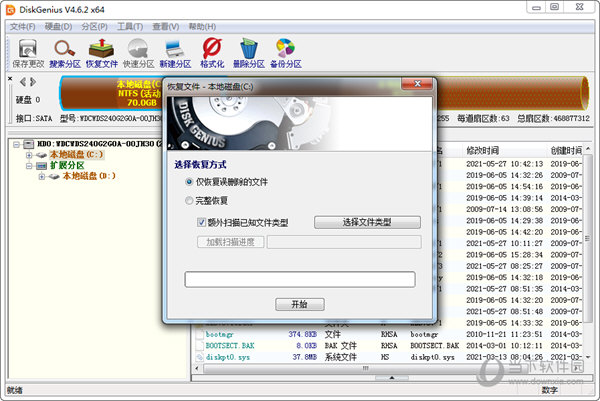
Task: Click the drive icon beside 本地磁盘 (C:)
Action: click(x=42, y=155)
